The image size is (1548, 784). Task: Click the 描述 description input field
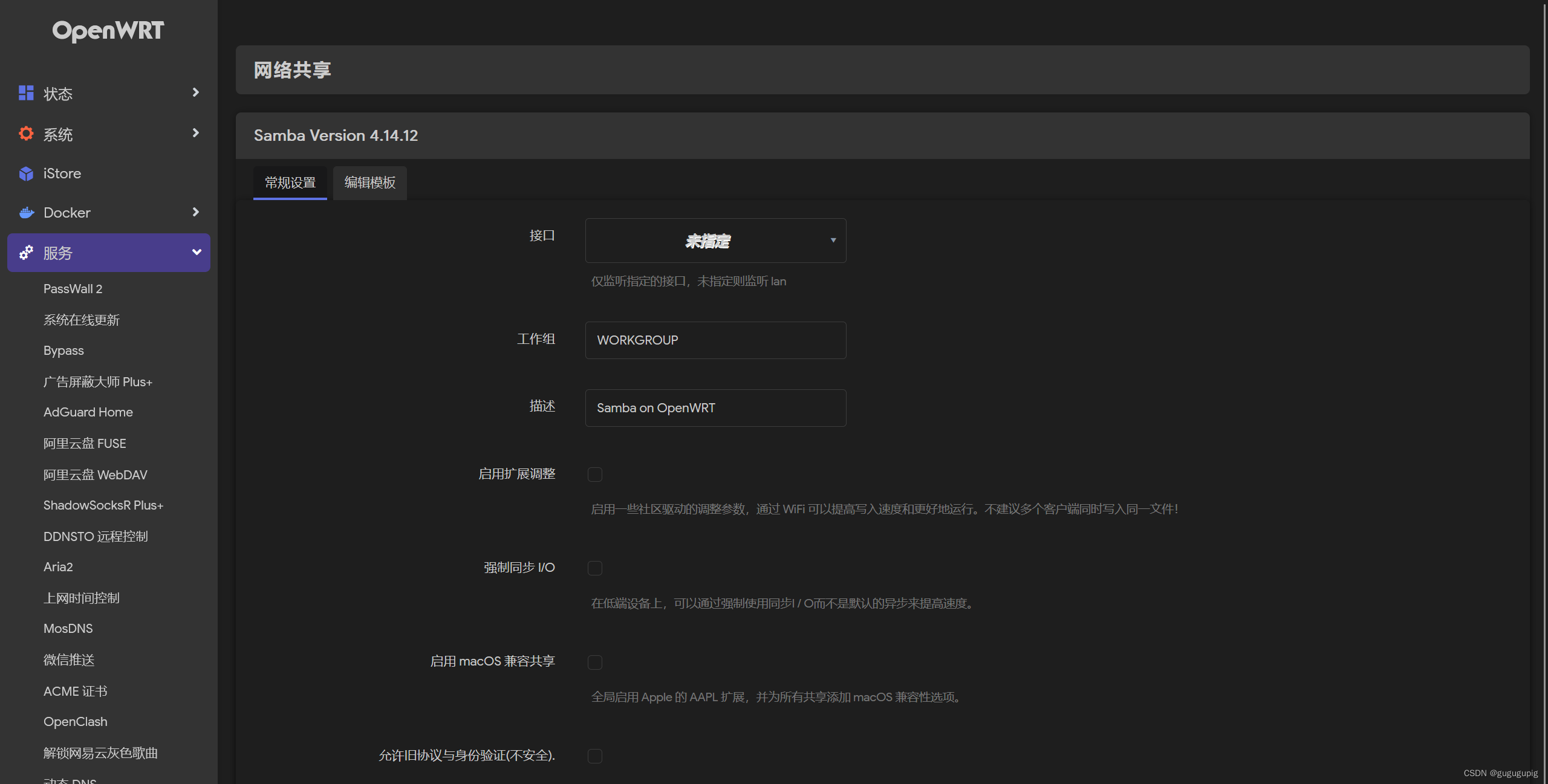point(715,408)
